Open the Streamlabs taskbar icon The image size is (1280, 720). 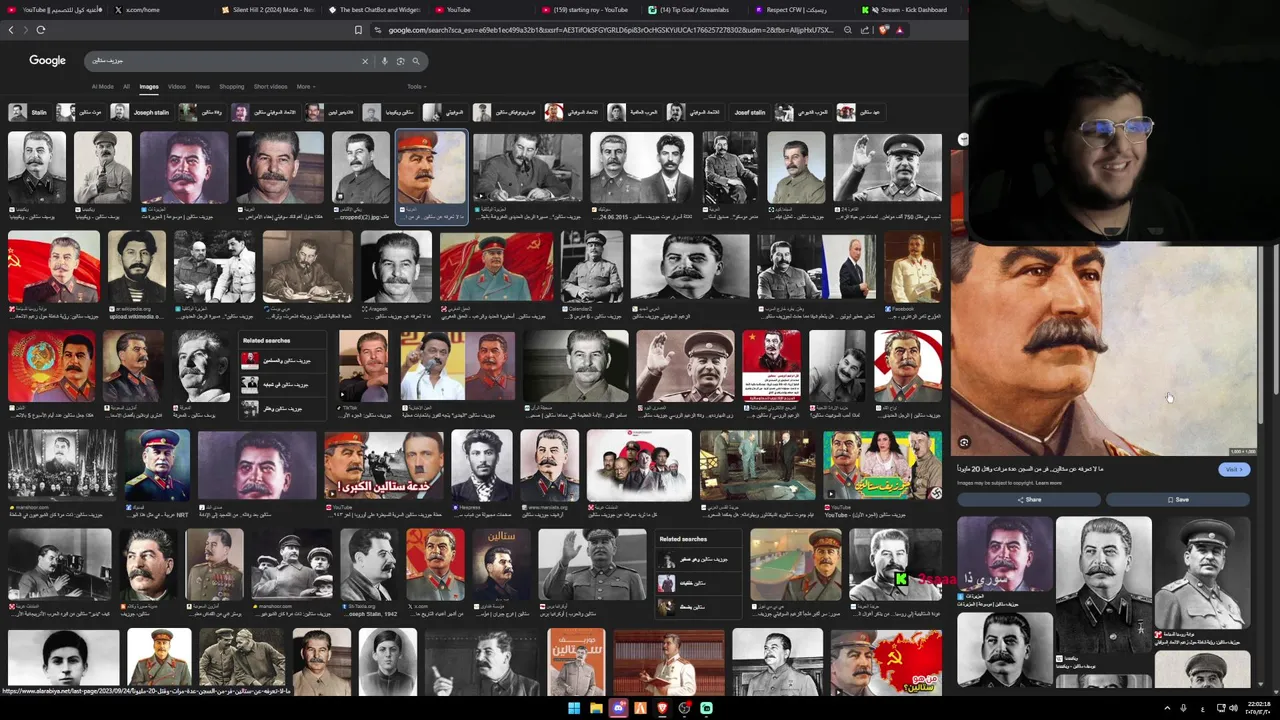click(706, 708)
